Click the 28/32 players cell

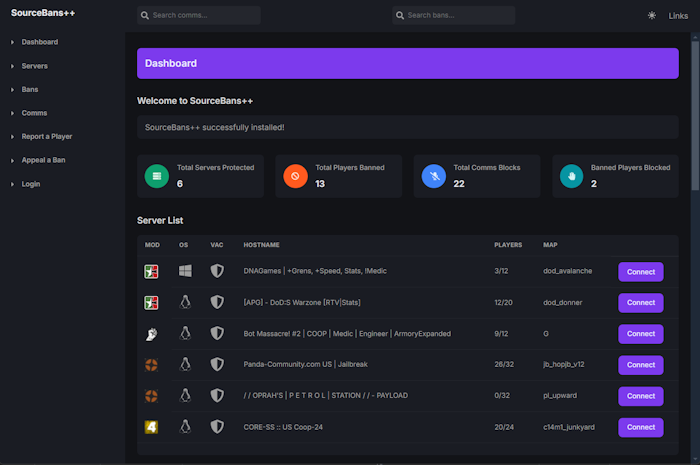tap(504, 365)
